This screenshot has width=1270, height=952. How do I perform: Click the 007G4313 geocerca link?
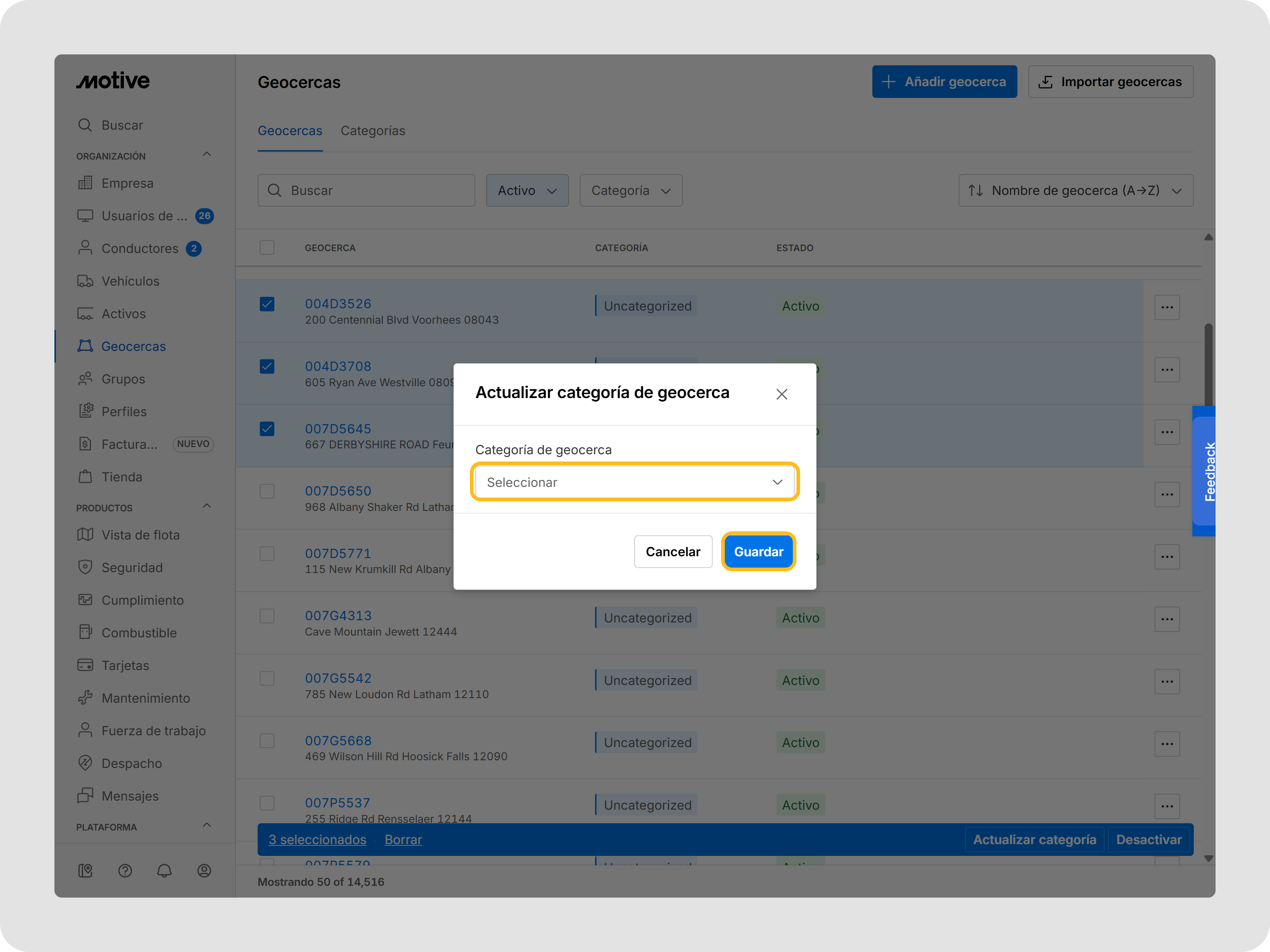tap(338, 615)
